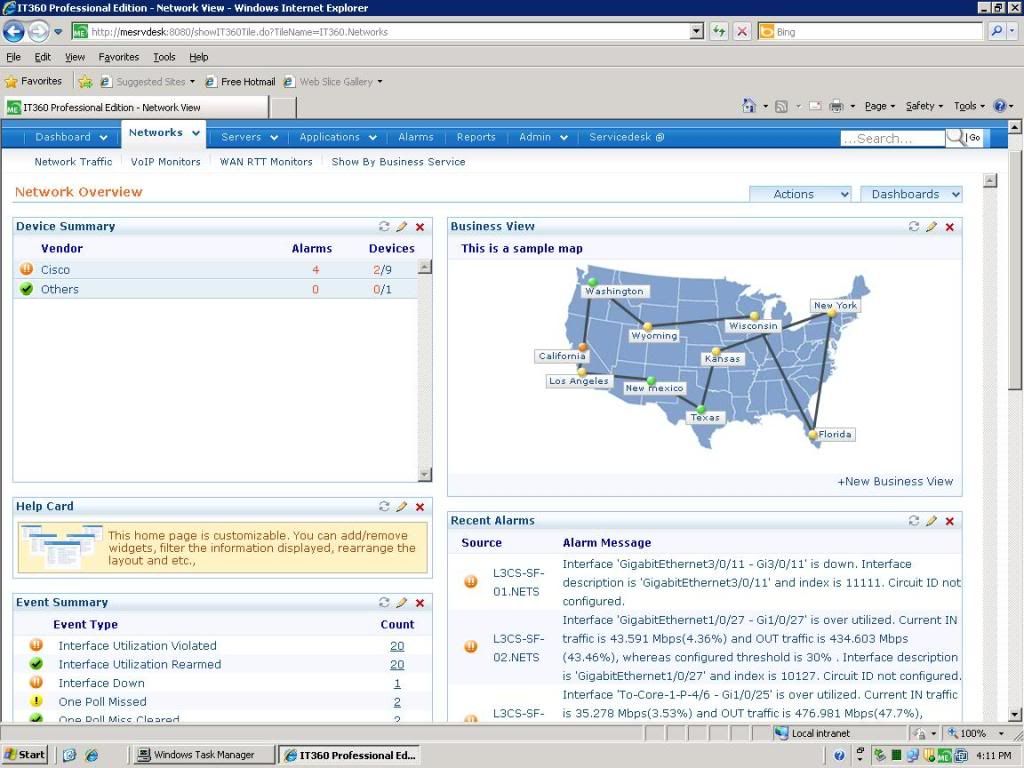Click the Windows Start button

25,755
